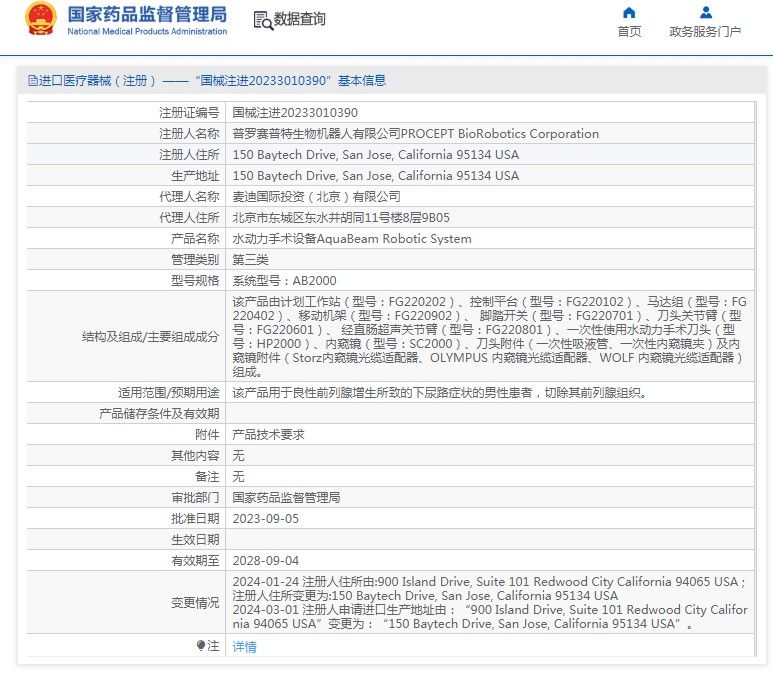The height and width of the screenshot is (674, 773).
Task: Click National Medical Products Administration subtitle
Action: (147, 31)
